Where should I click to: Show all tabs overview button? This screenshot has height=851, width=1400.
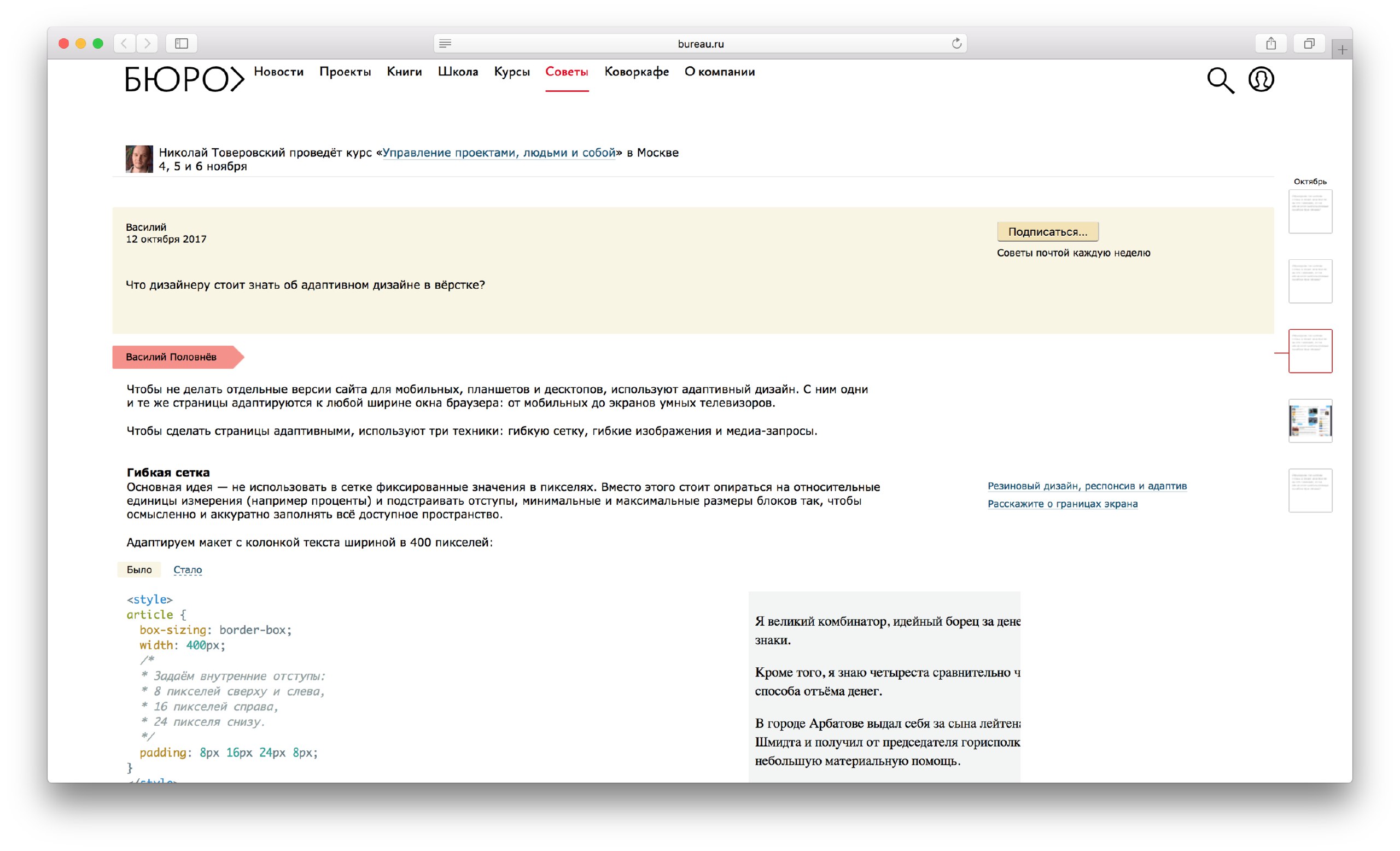1309,43
